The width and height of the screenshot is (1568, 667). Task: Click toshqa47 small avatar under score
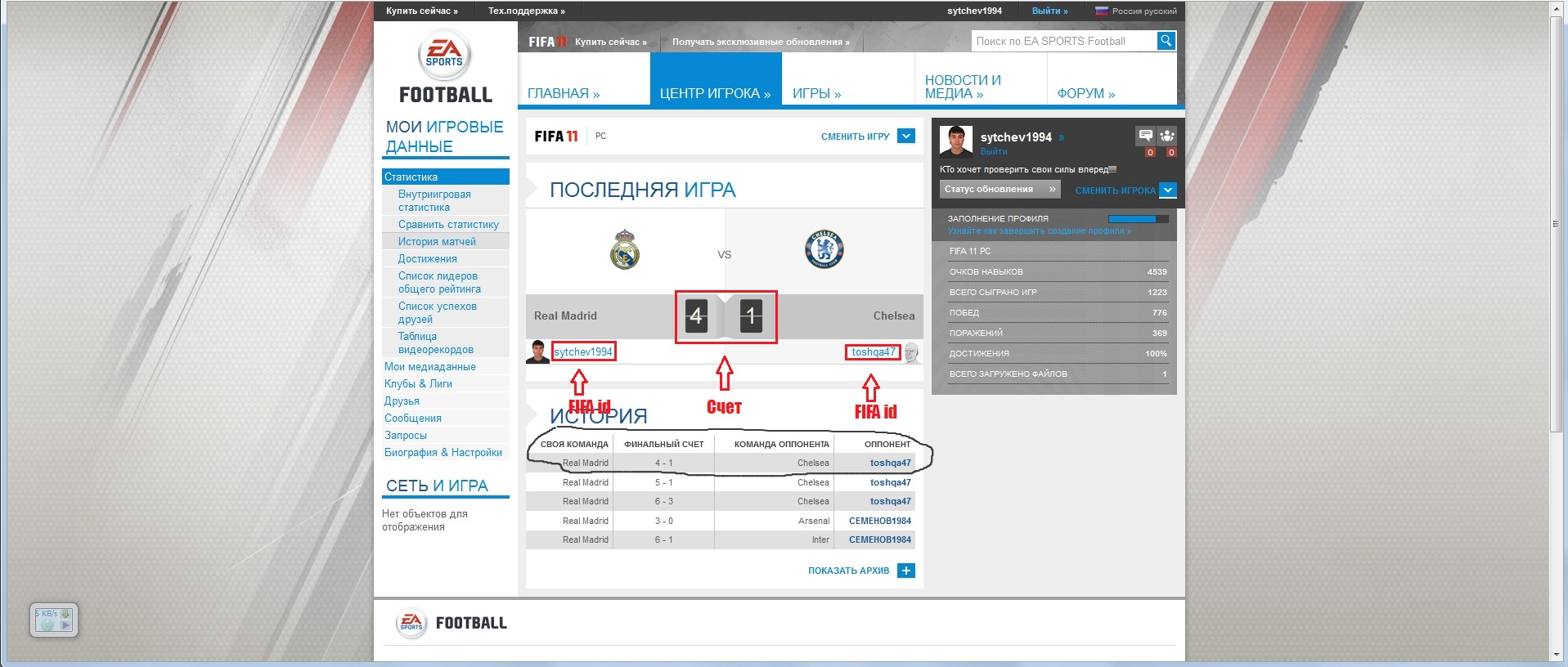pos(912,352)
